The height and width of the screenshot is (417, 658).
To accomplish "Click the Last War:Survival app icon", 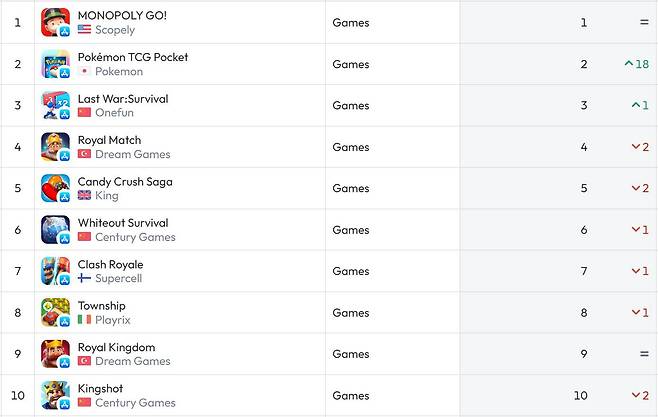I will [55, 105].
